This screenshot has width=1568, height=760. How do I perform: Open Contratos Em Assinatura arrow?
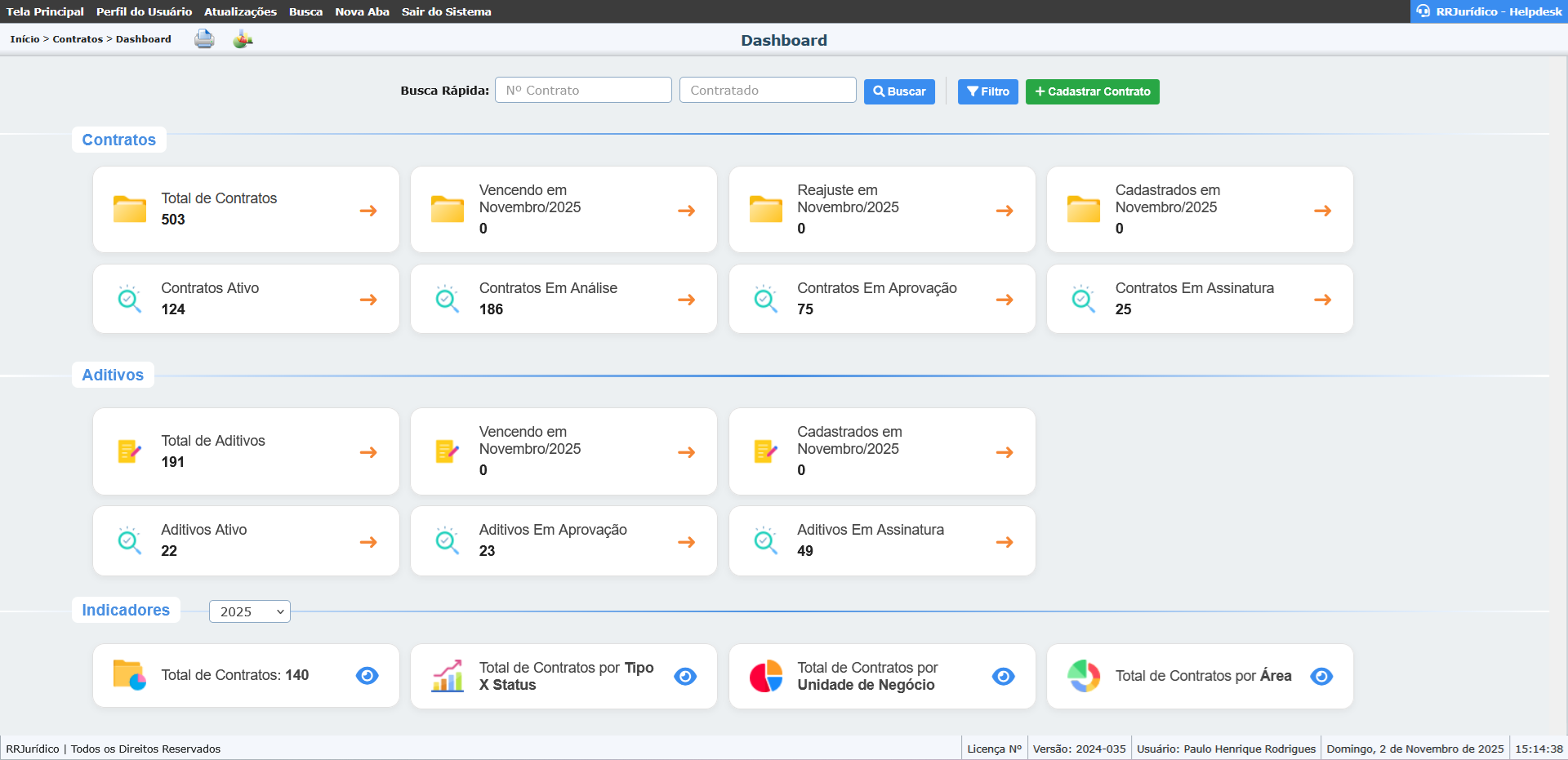pyautogui.click(x=1322, y=300)
